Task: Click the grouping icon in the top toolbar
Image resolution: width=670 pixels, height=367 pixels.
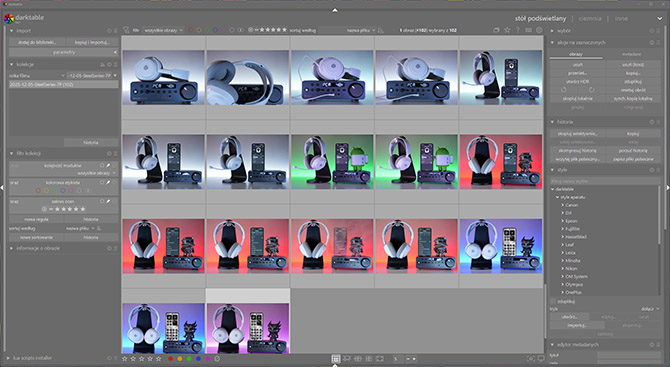Action: click(x=496, y=30)
